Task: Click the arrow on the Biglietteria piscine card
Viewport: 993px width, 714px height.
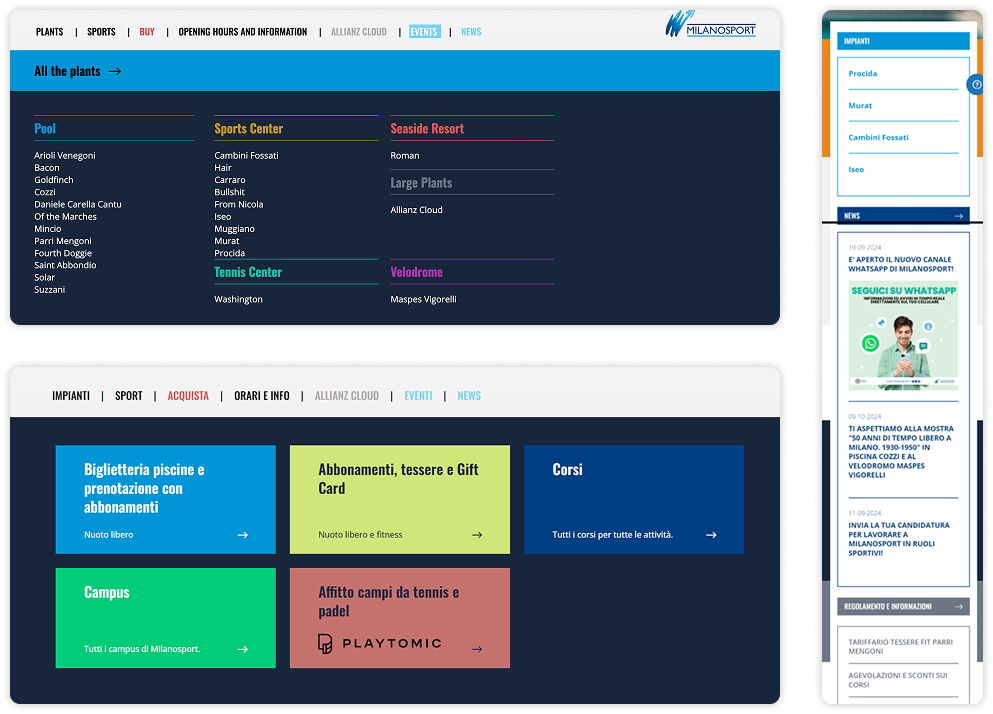Action: (x=242, y=534)
